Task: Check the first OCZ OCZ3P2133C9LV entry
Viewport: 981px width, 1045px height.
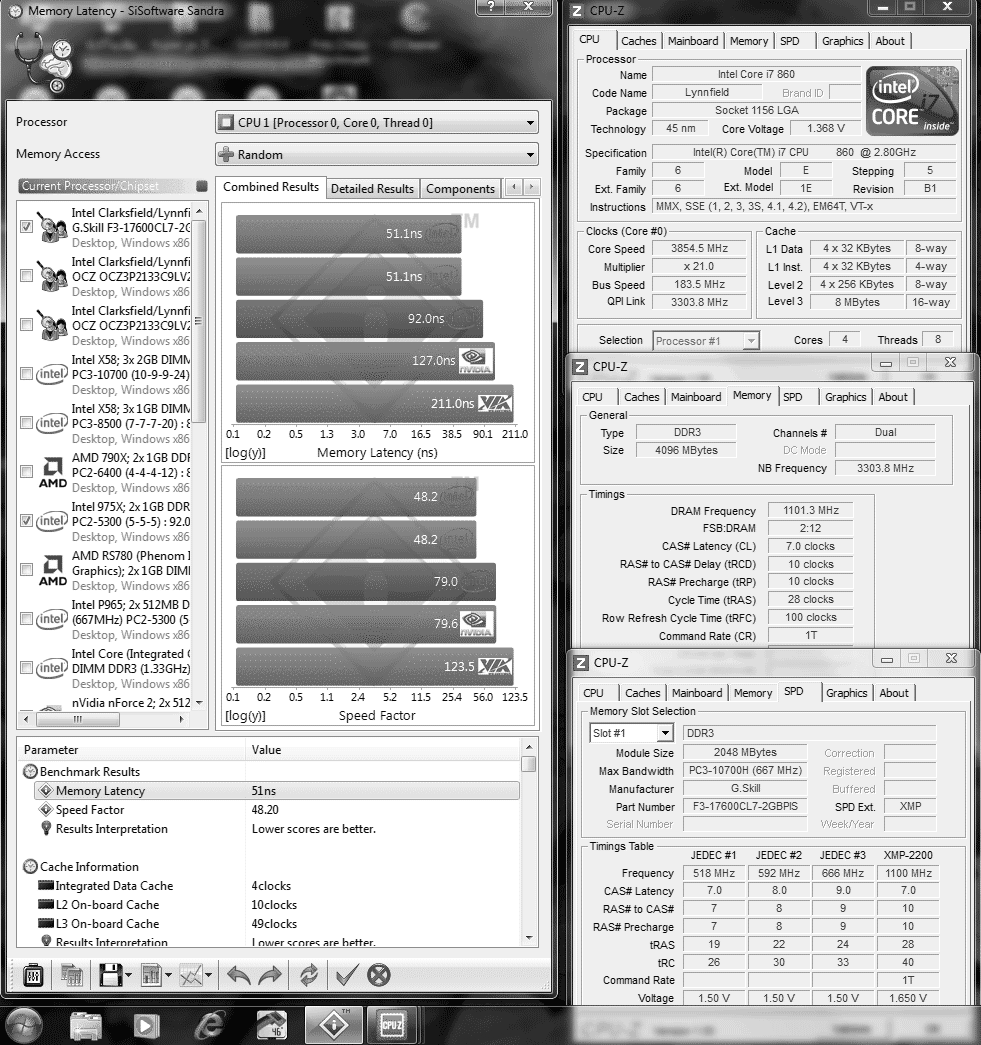Action: pos(26,275)
